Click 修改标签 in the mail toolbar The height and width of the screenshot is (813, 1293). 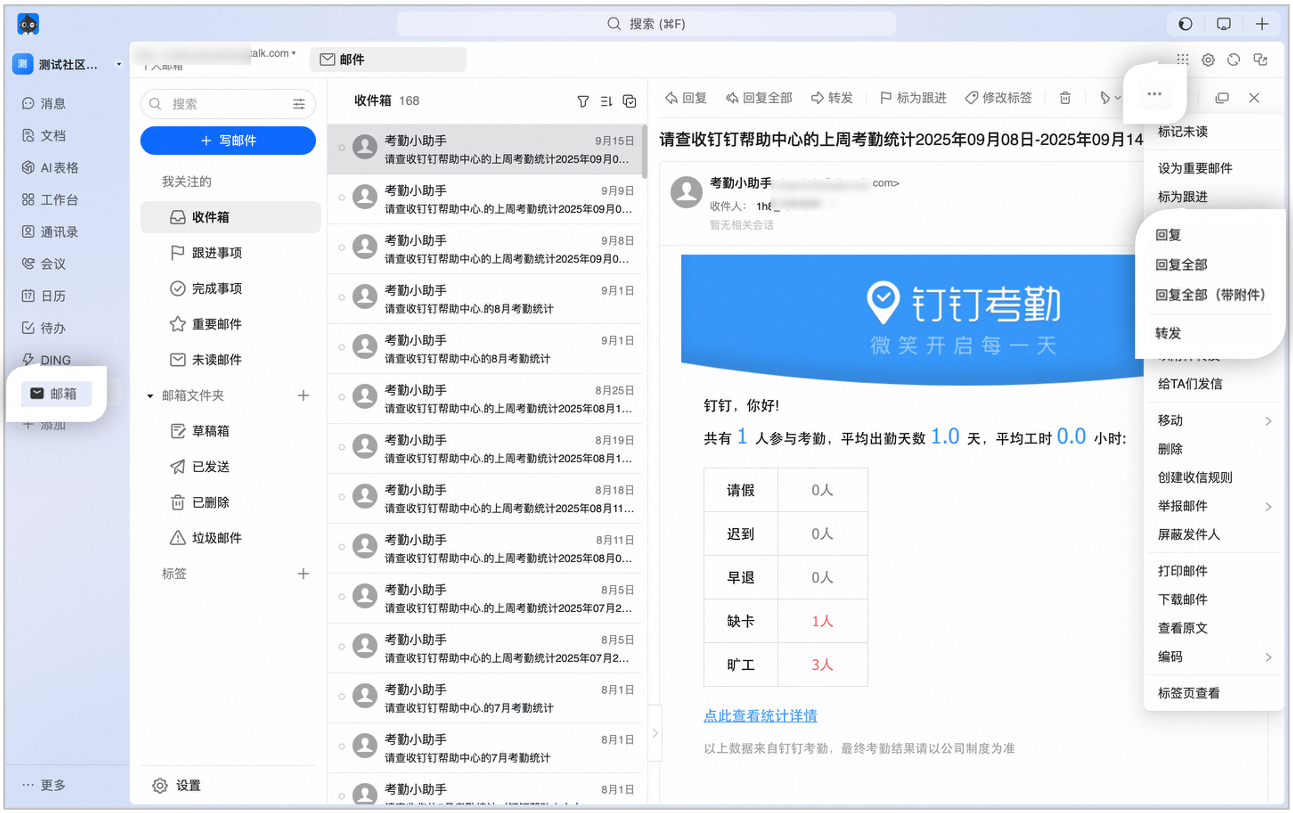998,98
